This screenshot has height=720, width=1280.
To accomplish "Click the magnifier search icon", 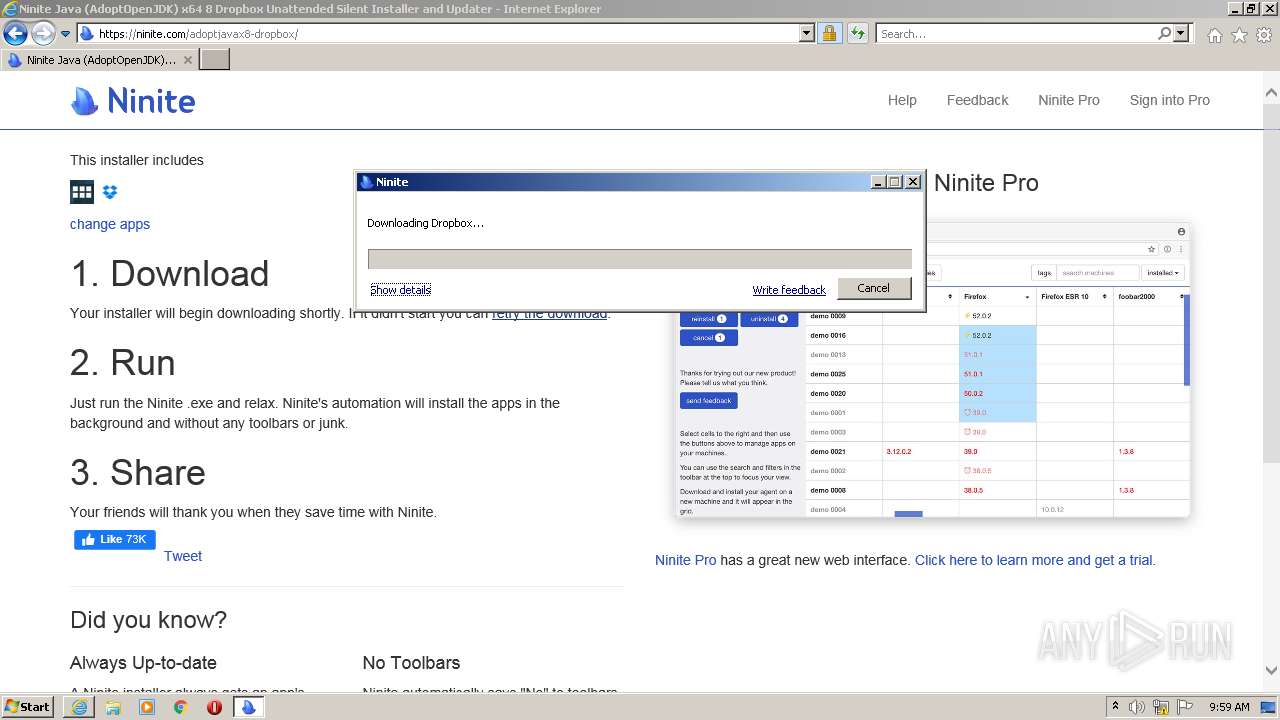I will pyautogui.click(x=1164, y=33).
